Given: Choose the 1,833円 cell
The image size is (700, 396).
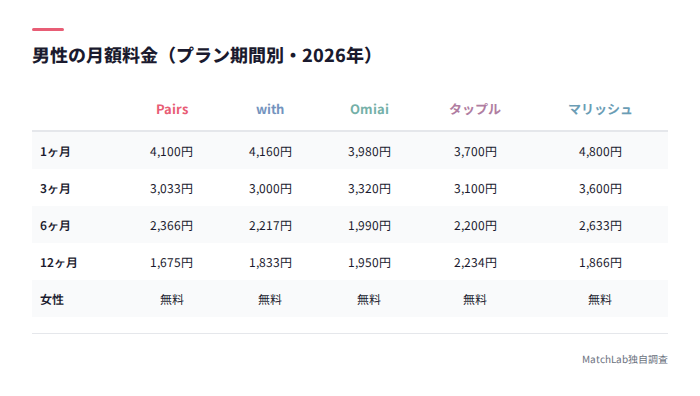Looking at the screenshot, I should click(x=270, y=263).
